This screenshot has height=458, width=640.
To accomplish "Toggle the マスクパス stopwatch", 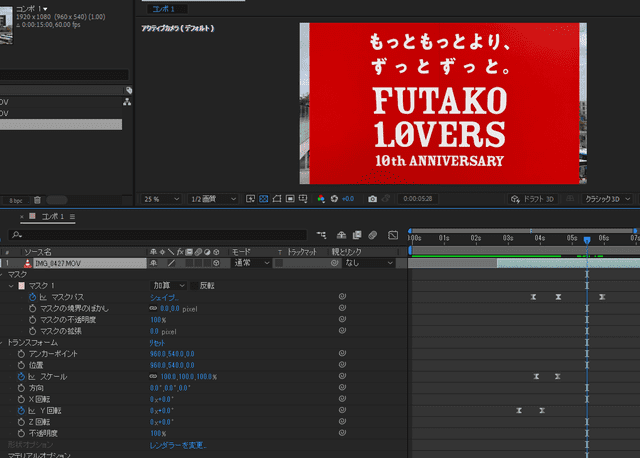I will click(32, 297).
